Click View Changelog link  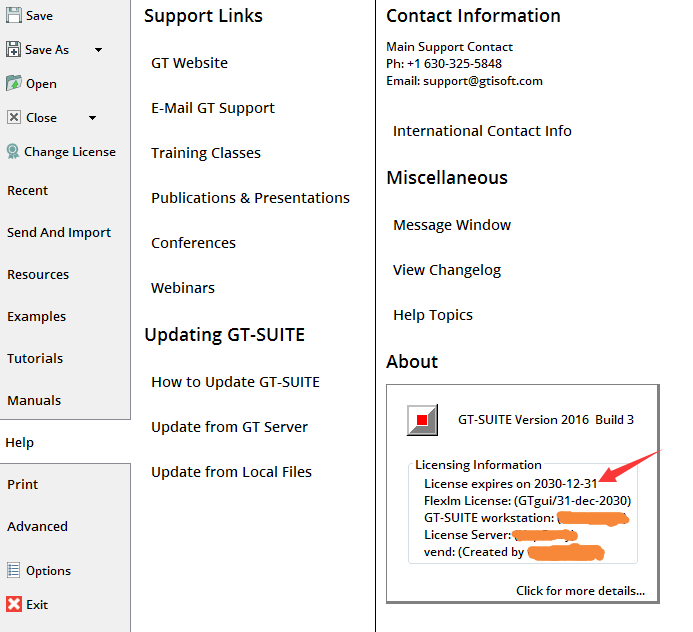tap(447, 270)
